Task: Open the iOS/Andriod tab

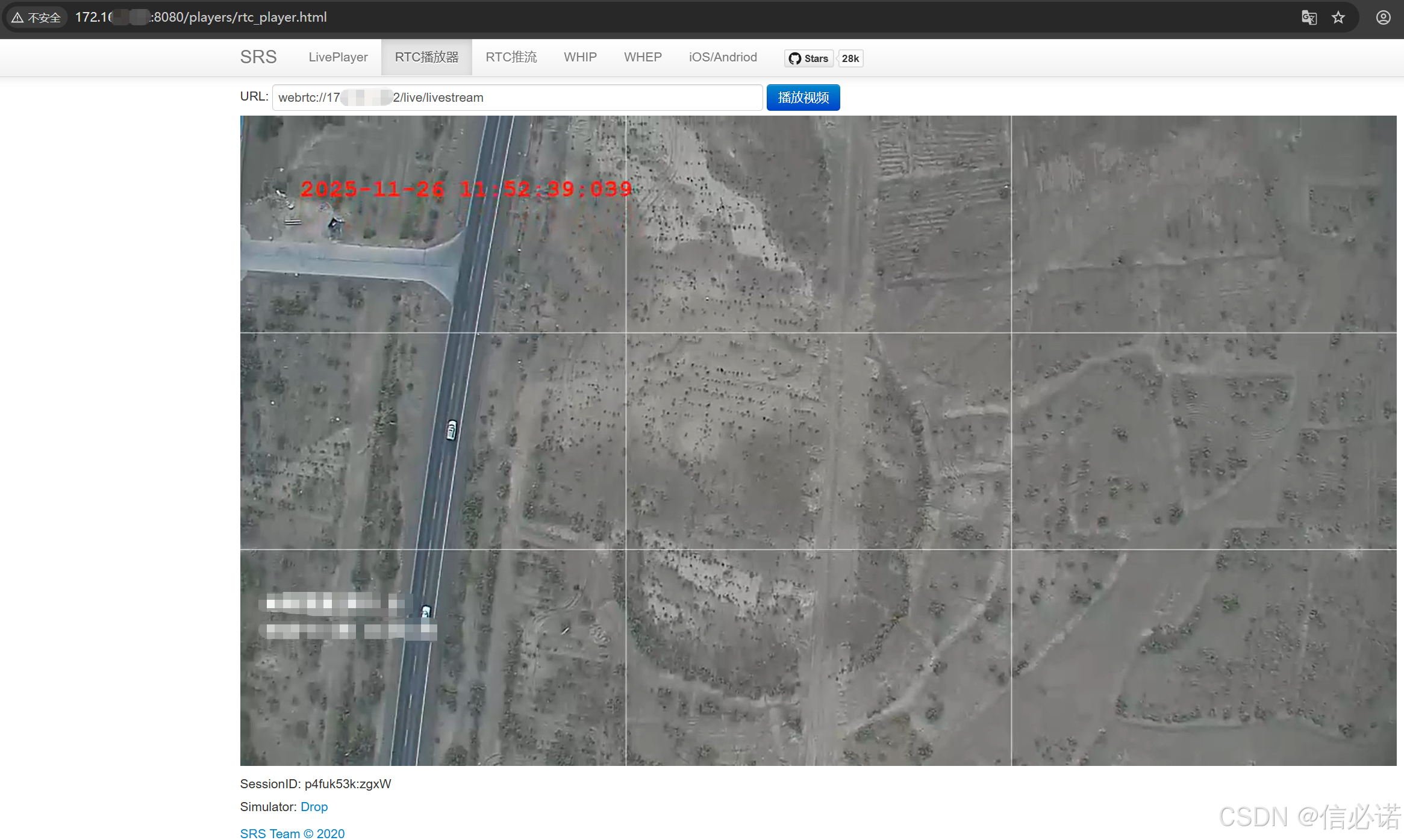Action: (723, 57)
